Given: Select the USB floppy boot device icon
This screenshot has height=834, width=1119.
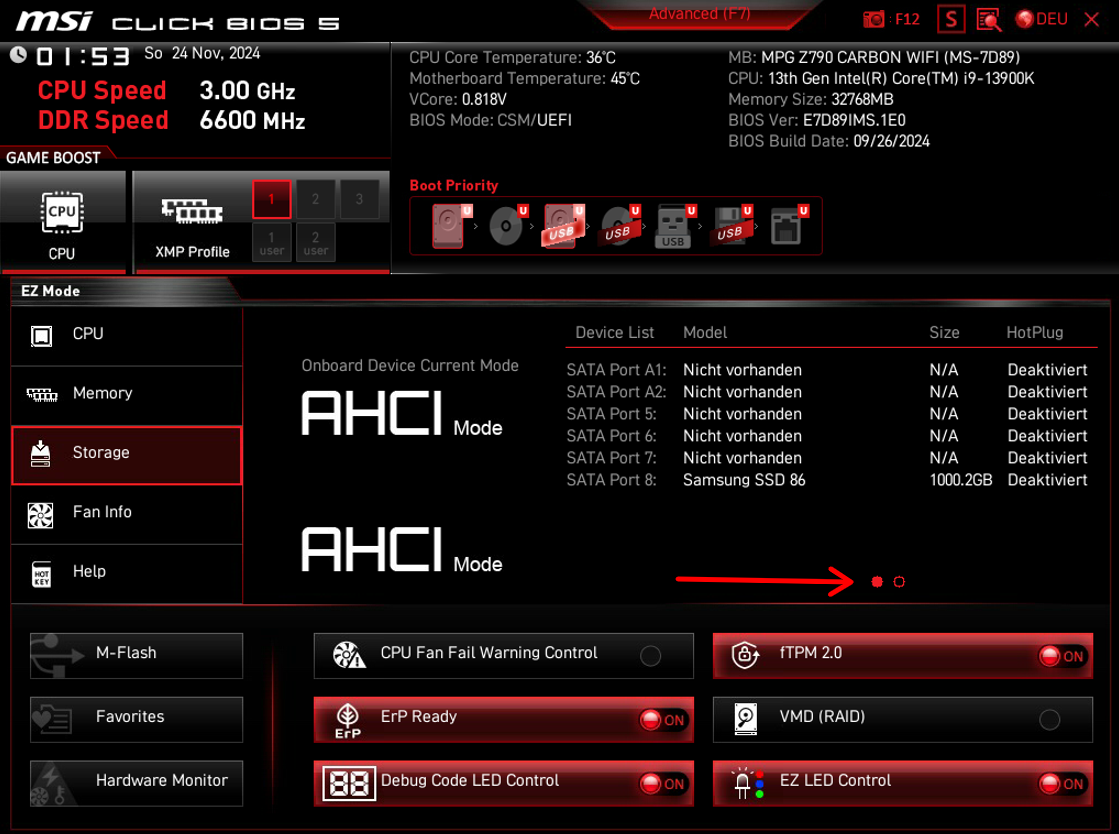Looking at the screenshot, I should [731, 226].
